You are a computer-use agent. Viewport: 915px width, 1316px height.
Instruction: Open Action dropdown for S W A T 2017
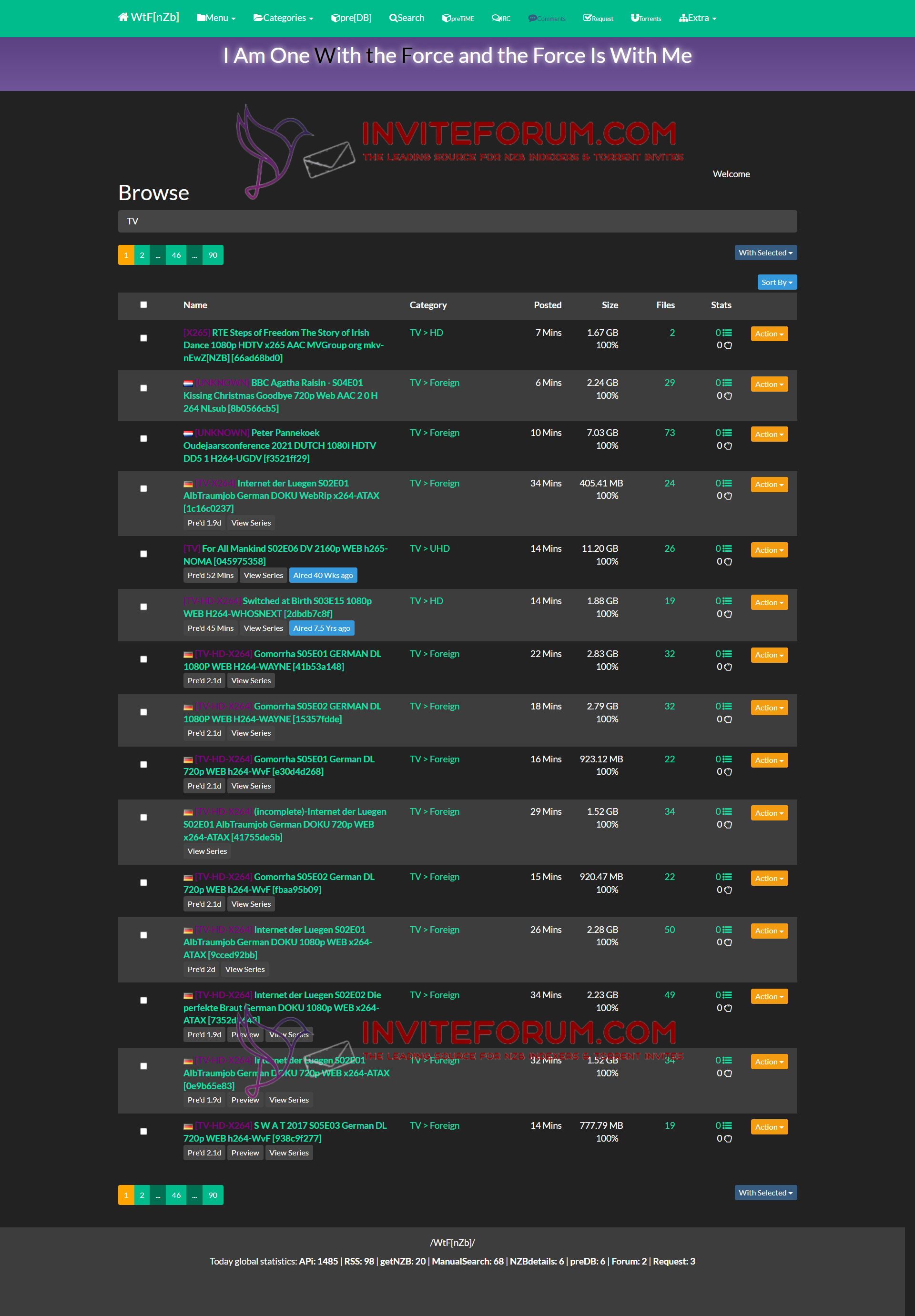(x=769, y=1127)
